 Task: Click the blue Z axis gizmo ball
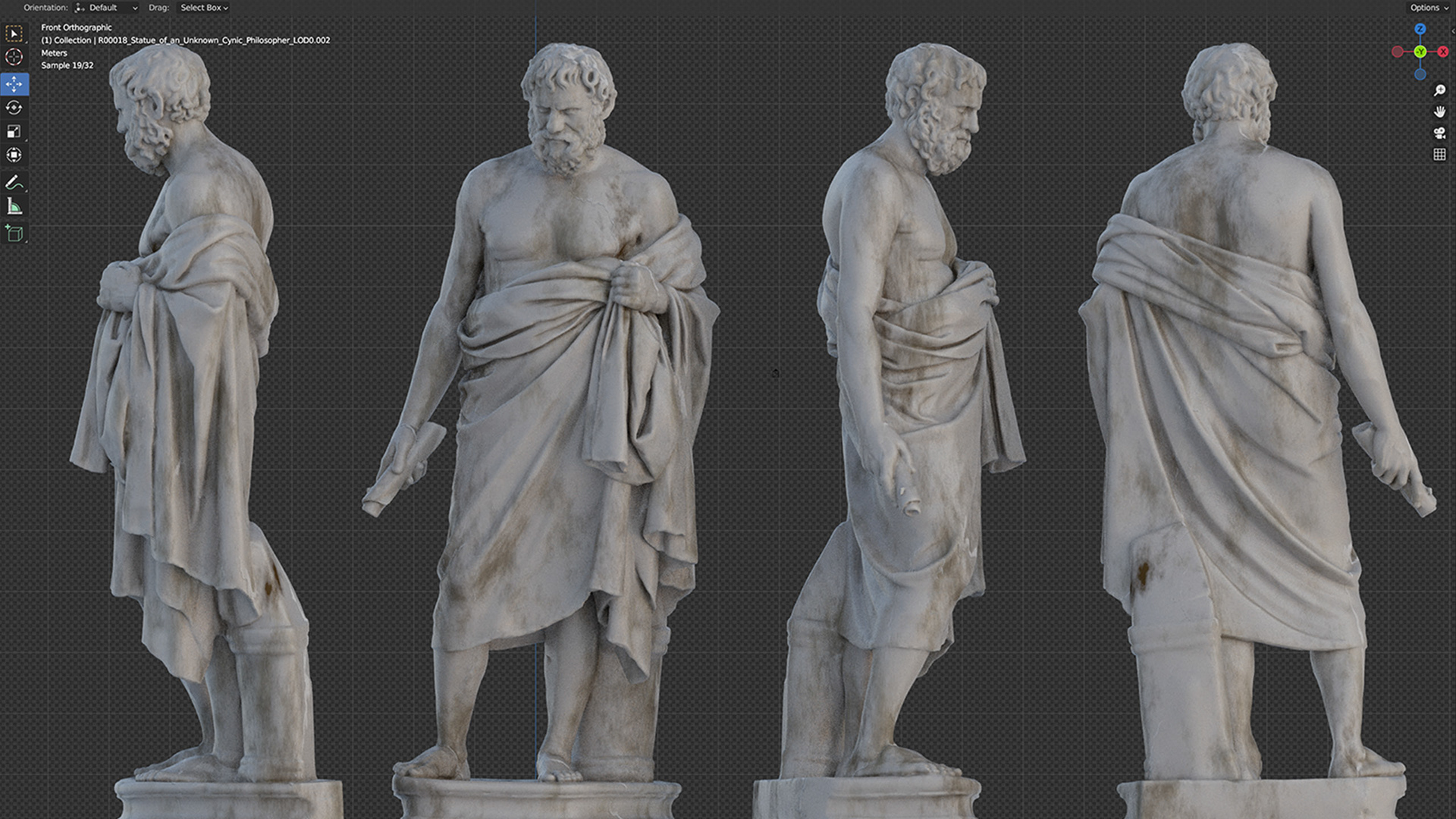tap(1420, 29)
